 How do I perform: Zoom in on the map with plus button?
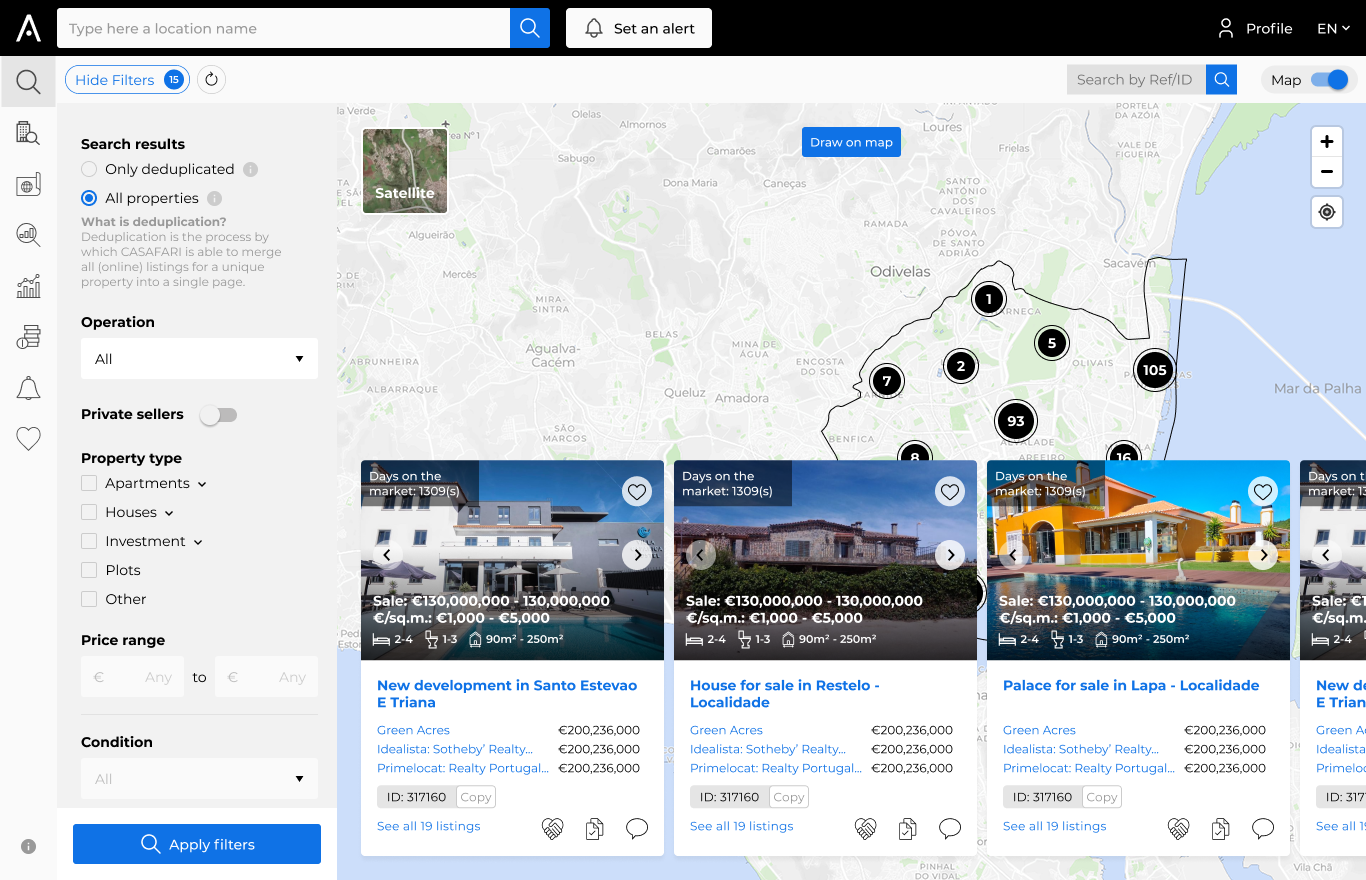click(x=1326, y=142)
